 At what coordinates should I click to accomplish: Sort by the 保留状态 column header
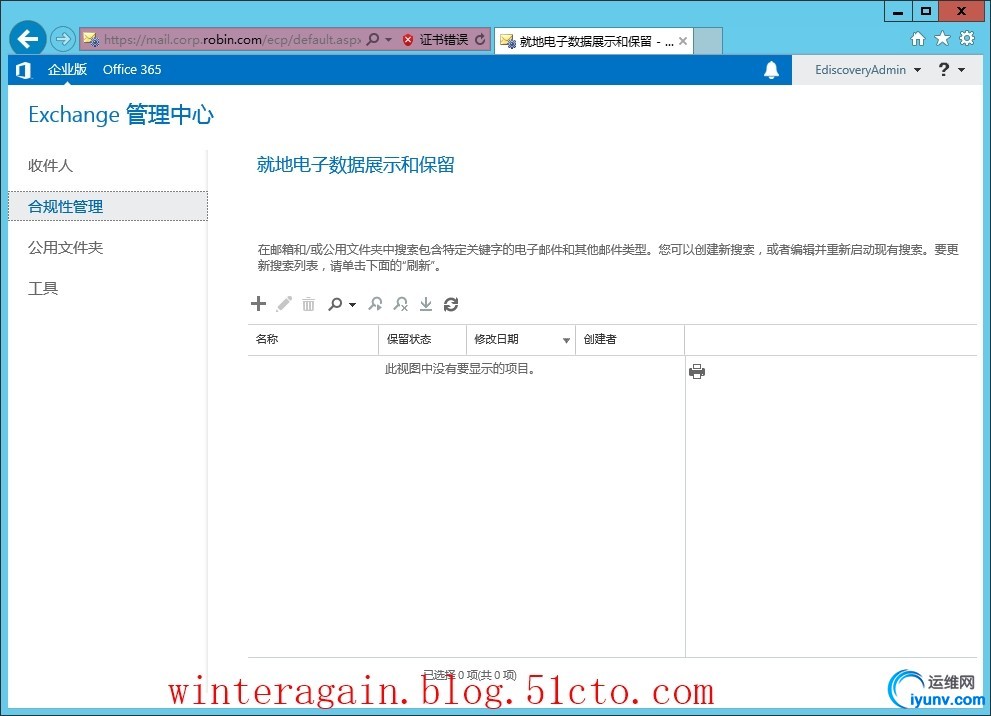point(422,339)
